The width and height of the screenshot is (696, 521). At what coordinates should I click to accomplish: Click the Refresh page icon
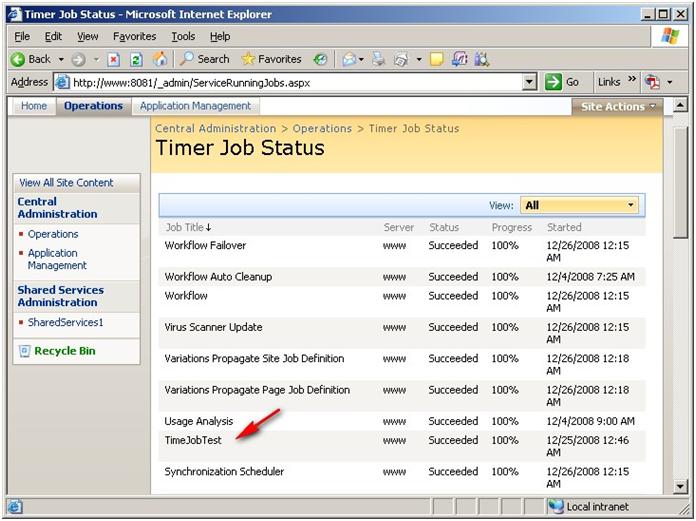(x=136, y=59)
